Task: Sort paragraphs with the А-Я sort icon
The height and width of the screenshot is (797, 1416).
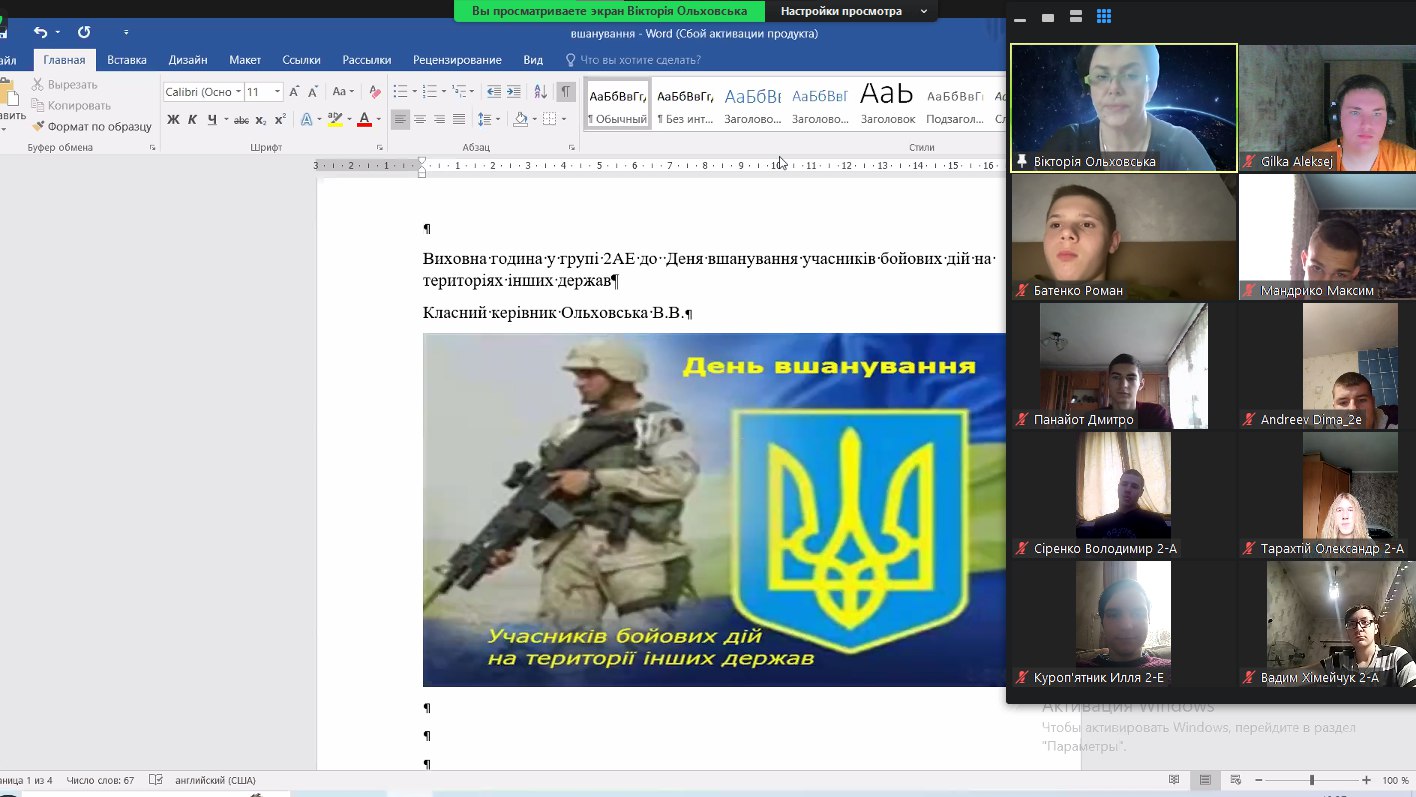Action: point(541,92)
